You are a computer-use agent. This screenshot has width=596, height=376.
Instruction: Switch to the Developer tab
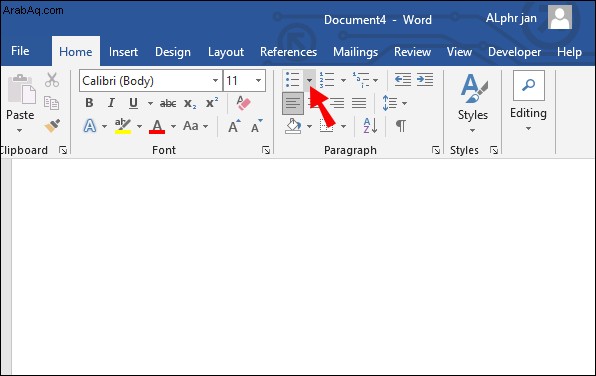tap(514, 52)
